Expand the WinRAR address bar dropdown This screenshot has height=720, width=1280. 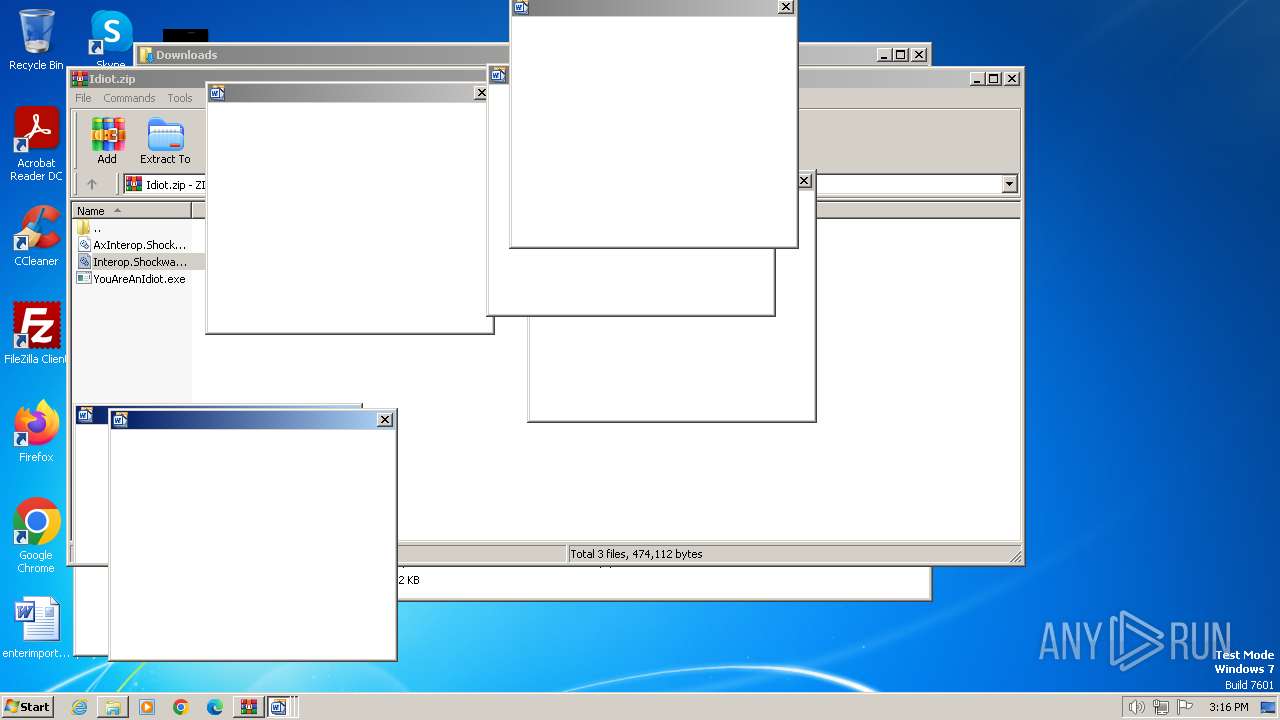pyautogui.click(x=1009, y=184)
